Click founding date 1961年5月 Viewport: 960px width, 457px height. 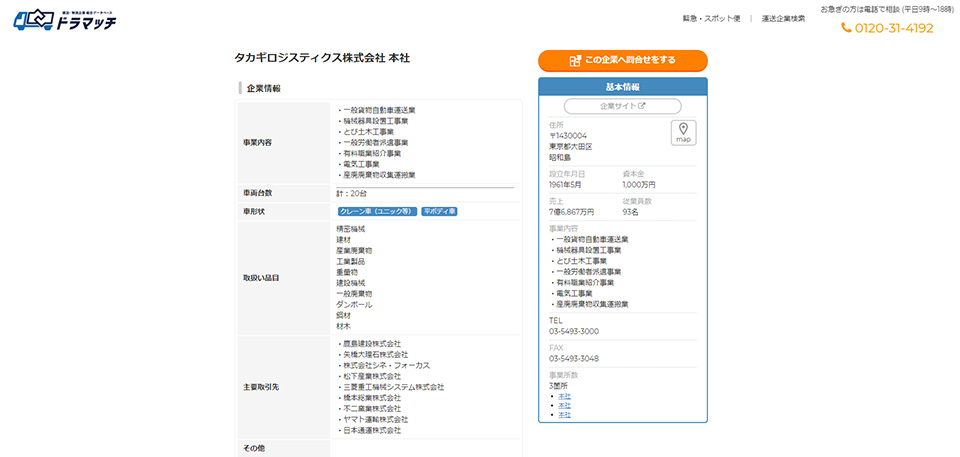click(x=567, y=184)
